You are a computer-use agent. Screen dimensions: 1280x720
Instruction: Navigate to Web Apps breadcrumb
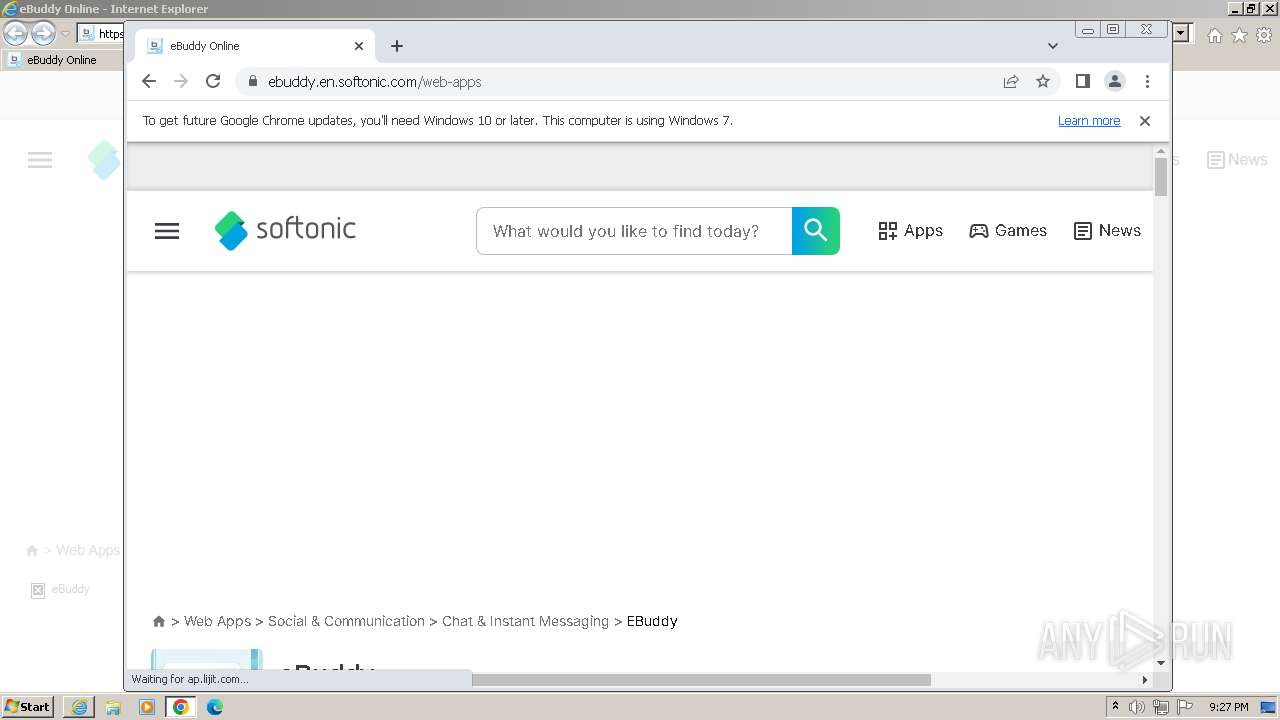pos(217,621)
